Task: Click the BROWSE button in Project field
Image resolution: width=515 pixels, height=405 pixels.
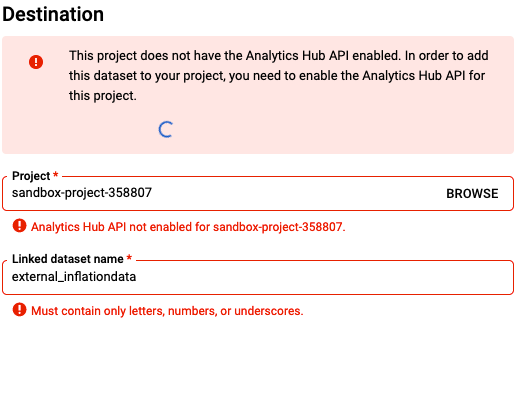Action: [472, 194]
